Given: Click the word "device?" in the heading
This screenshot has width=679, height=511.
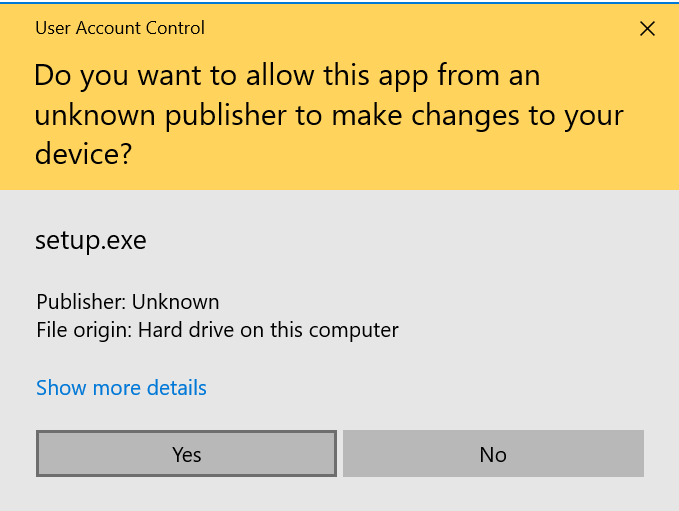Looking at the screenshot, I should coord(84,154).
